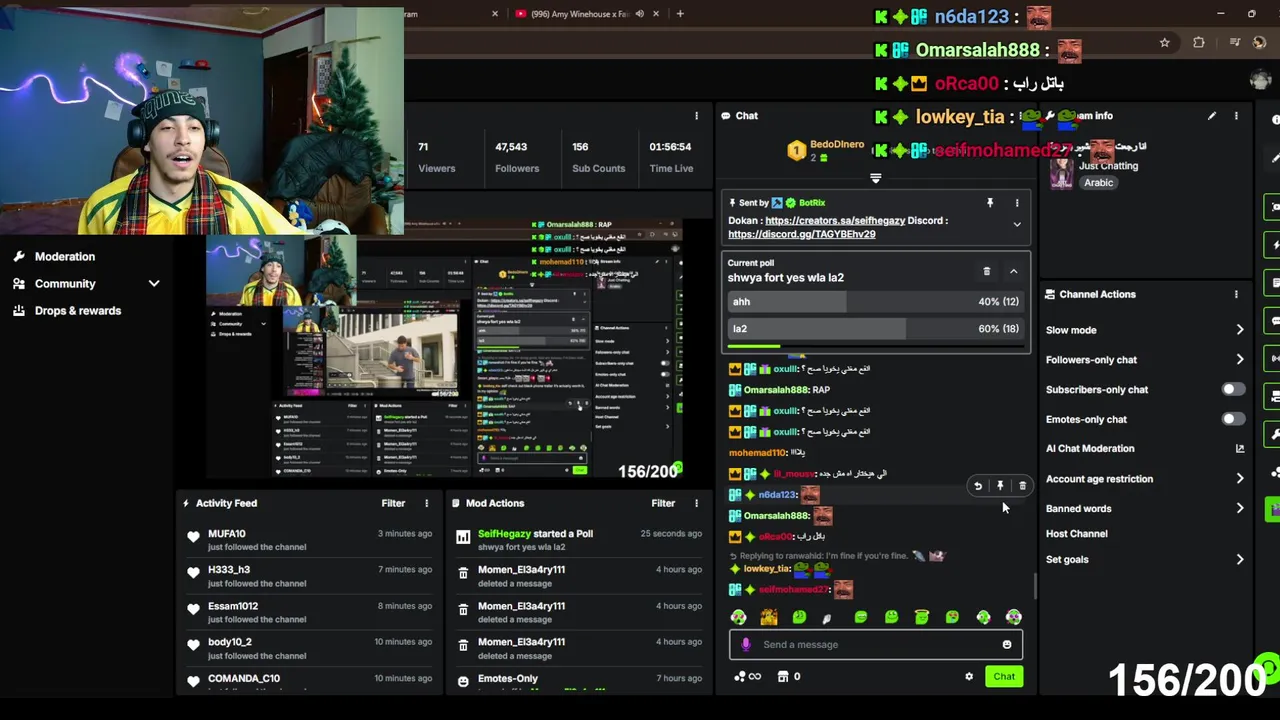Screen dimensions: 1280x720
Task: Open Drops & rewards in sidebar
Action: point(67,311)
